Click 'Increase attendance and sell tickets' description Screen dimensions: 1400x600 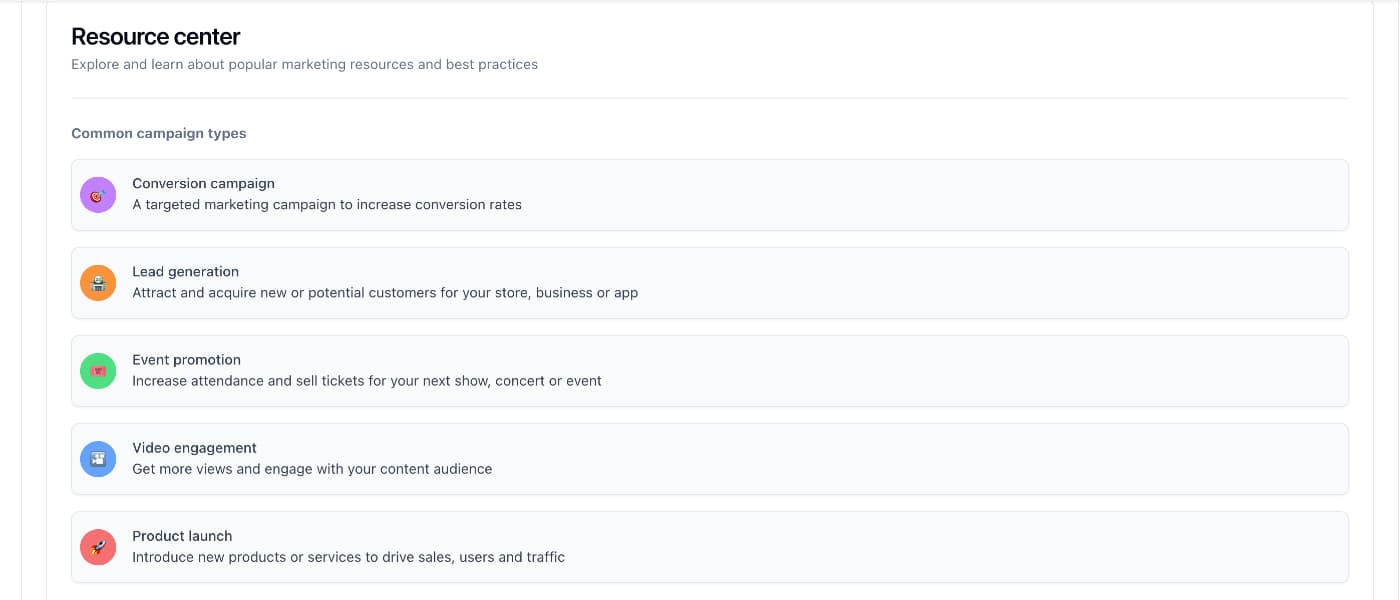pyautogui.click(x=367, y=381)
